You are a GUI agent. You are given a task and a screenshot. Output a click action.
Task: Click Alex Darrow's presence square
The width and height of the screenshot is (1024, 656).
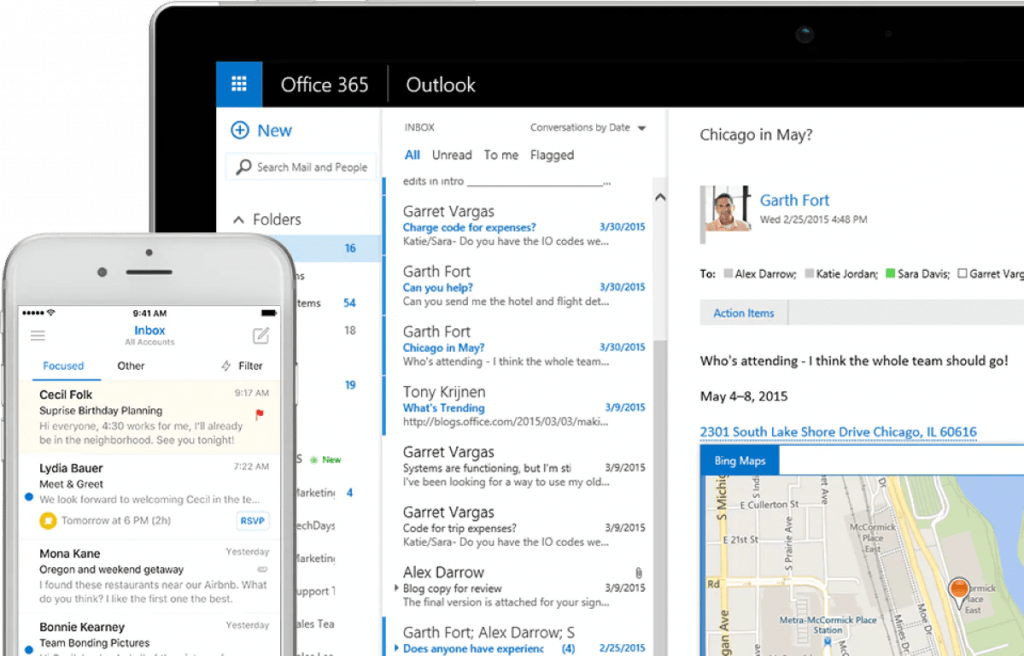[x=728, y=274]
